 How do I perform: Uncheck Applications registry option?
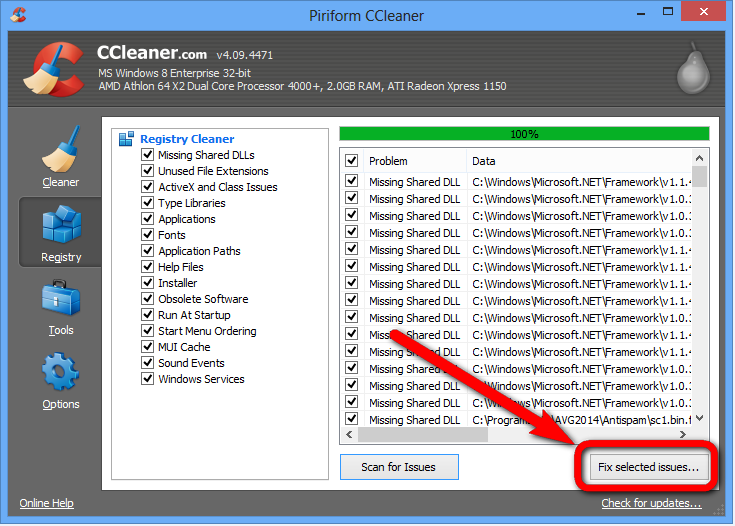click(x=148, y=218)
